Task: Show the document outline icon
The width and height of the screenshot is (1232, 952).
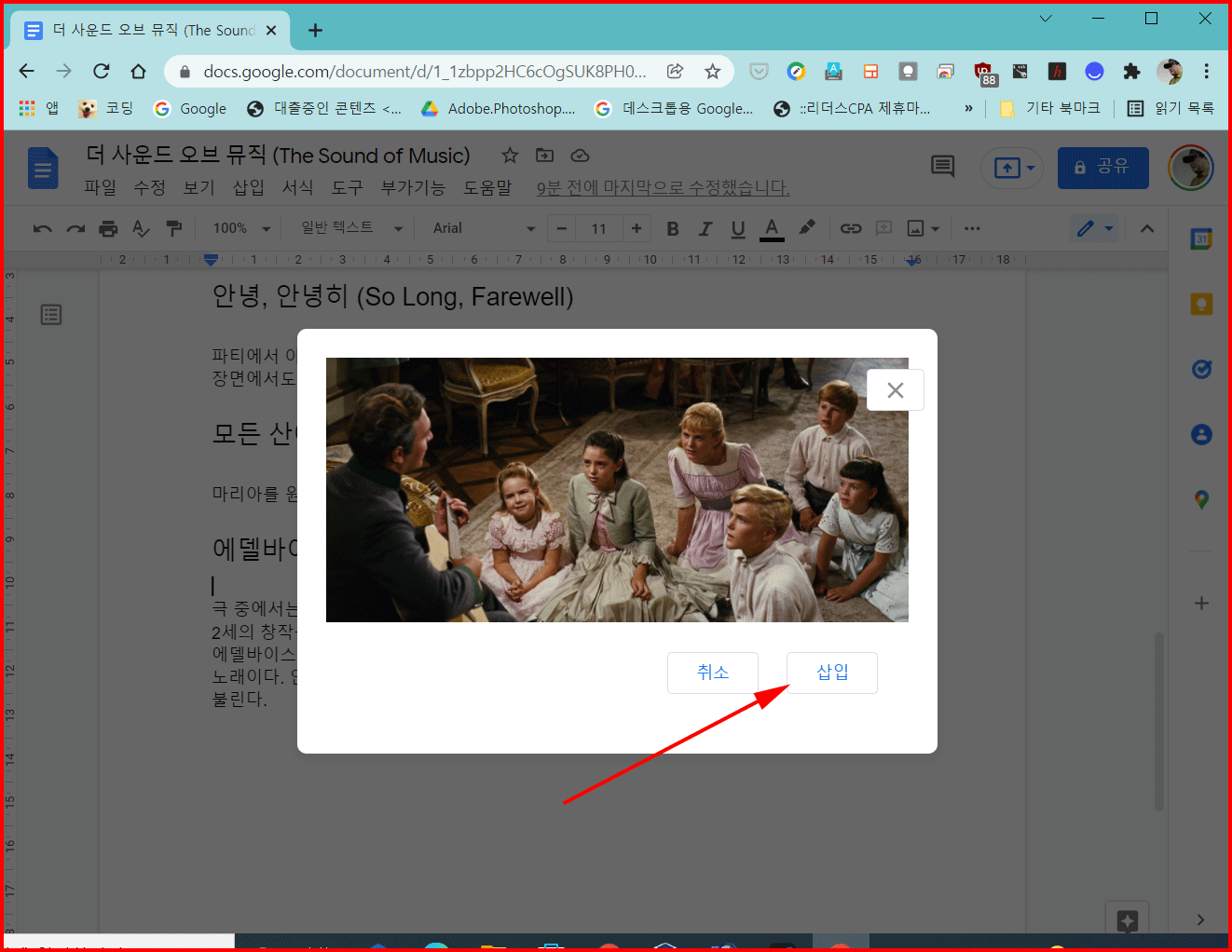Action: pyautogui.click(x=51, y=315)
